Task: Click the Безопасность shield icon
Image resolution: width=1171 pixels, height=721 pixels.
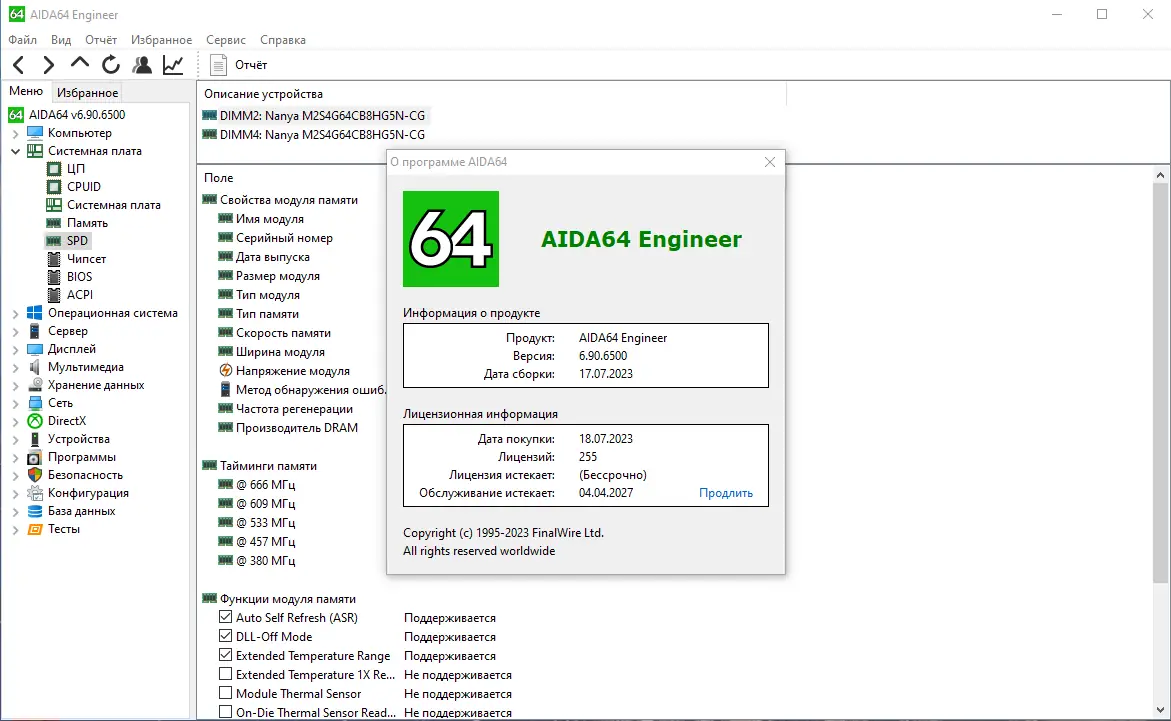Action: click(x=34, y=474)
